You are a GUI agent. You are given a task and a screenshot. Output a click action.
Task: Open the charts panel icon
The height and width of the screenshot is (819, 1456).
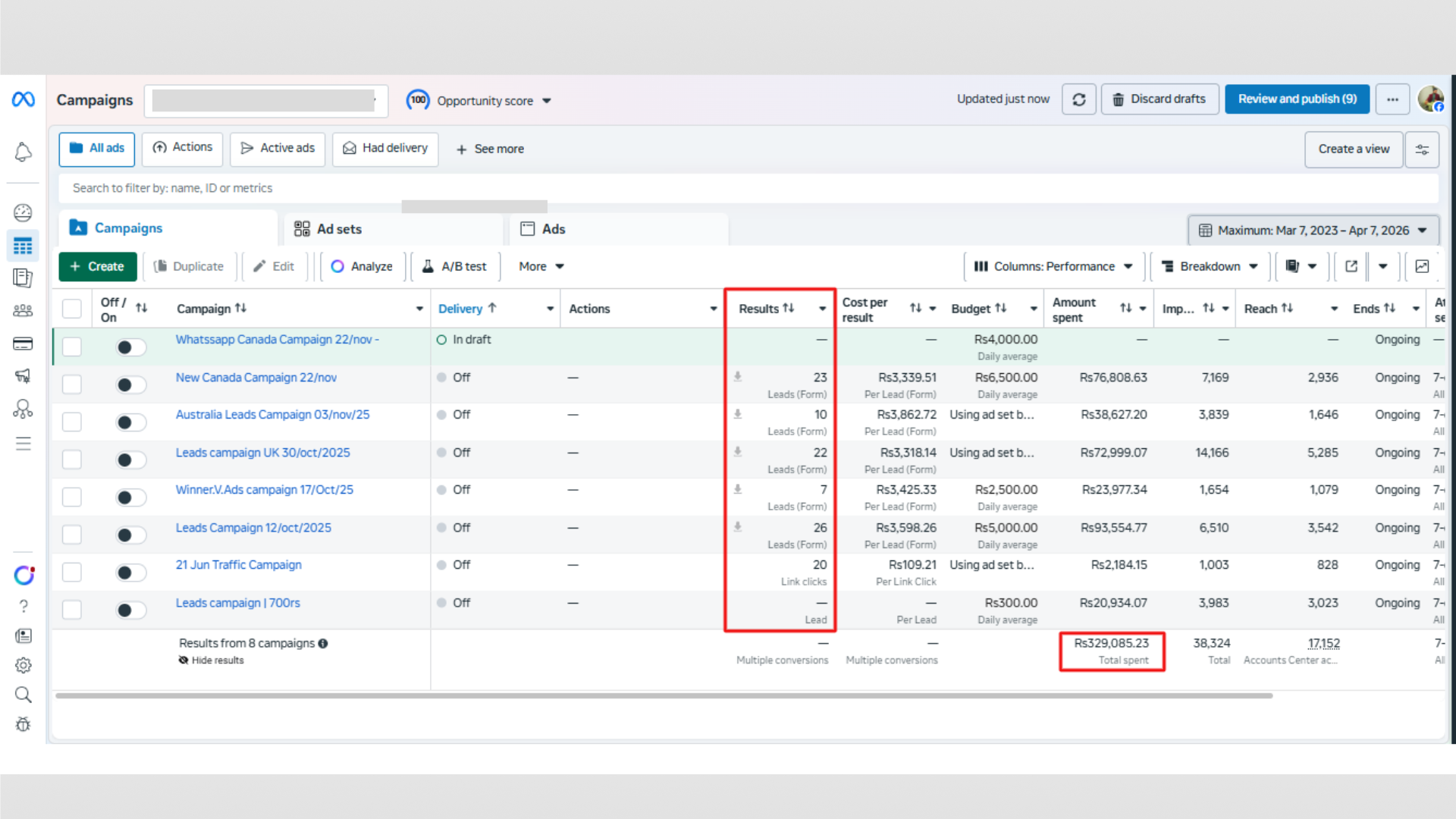click(1422, 266)
